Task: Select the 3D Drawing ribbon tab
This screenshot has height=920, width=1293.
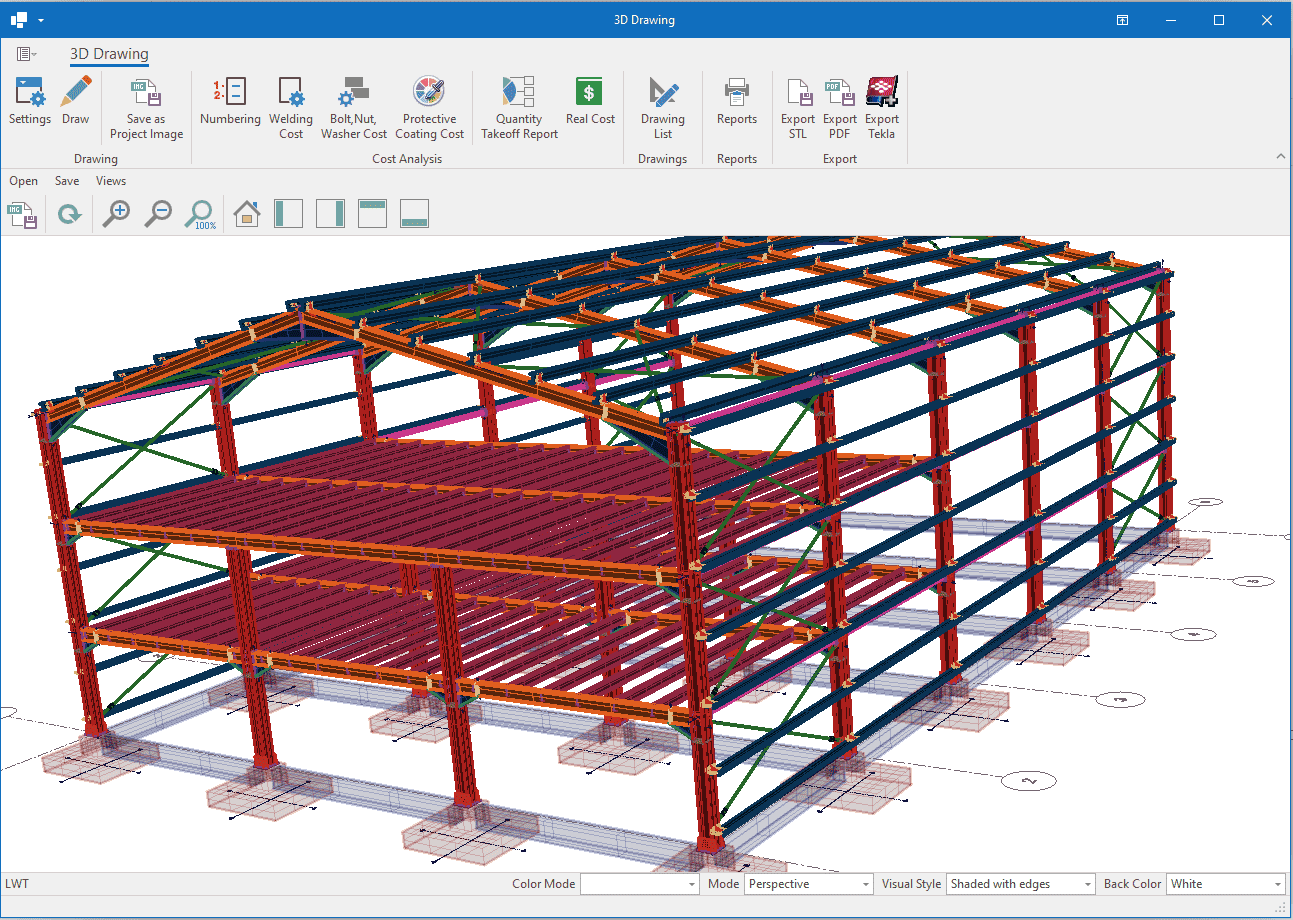Action: pyautogui.click(x=109, y=54)
